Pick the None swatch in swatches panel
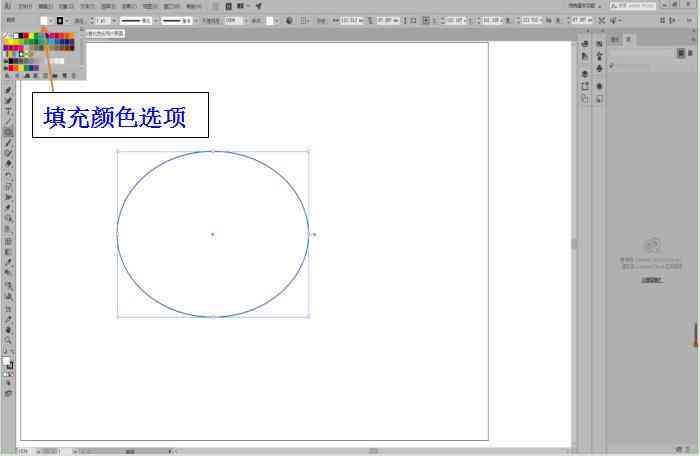The height and width of the screenshot is (456, 700). 6,35
